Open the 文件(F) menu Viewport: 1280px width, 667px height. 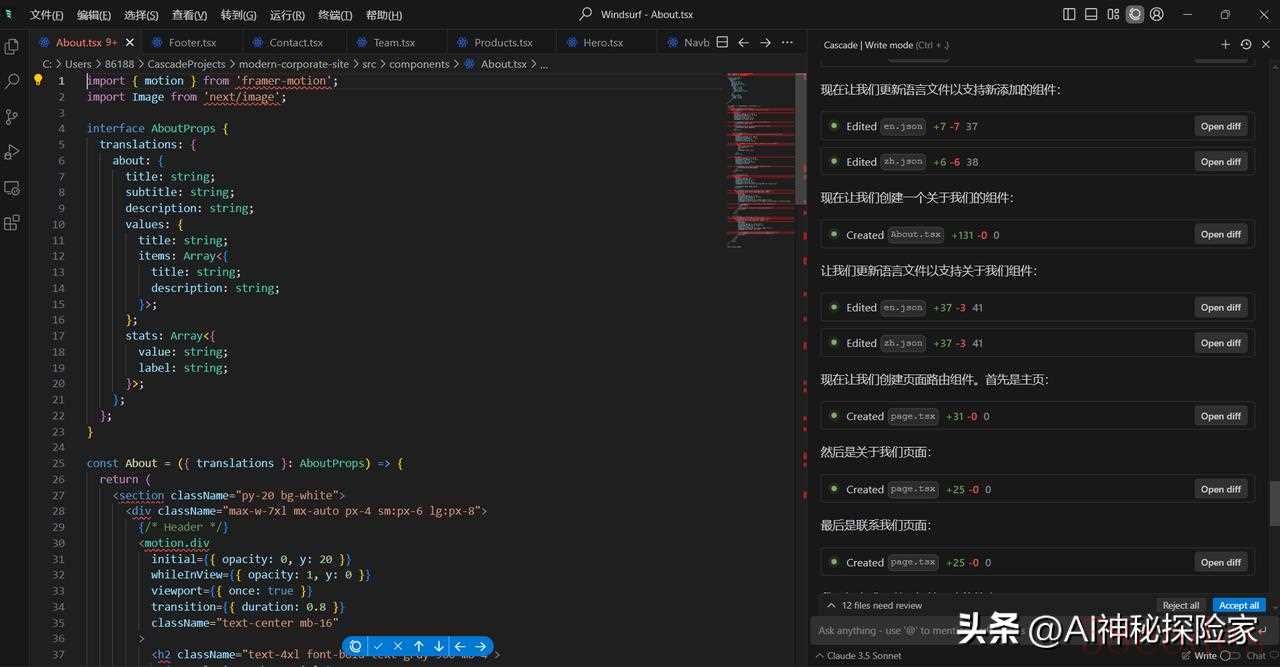[46, 15]
